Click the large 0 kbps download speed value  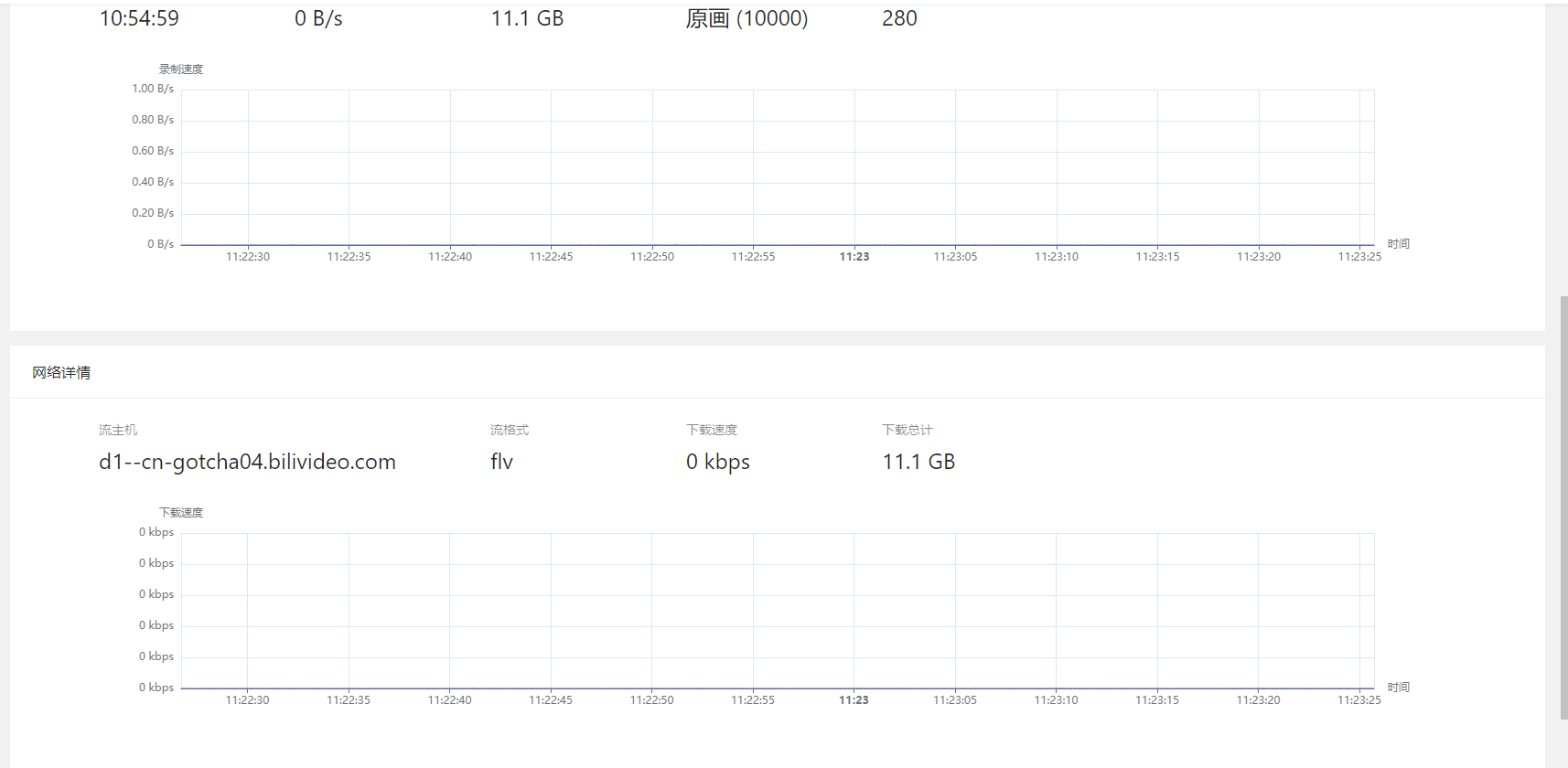(718, 463)
